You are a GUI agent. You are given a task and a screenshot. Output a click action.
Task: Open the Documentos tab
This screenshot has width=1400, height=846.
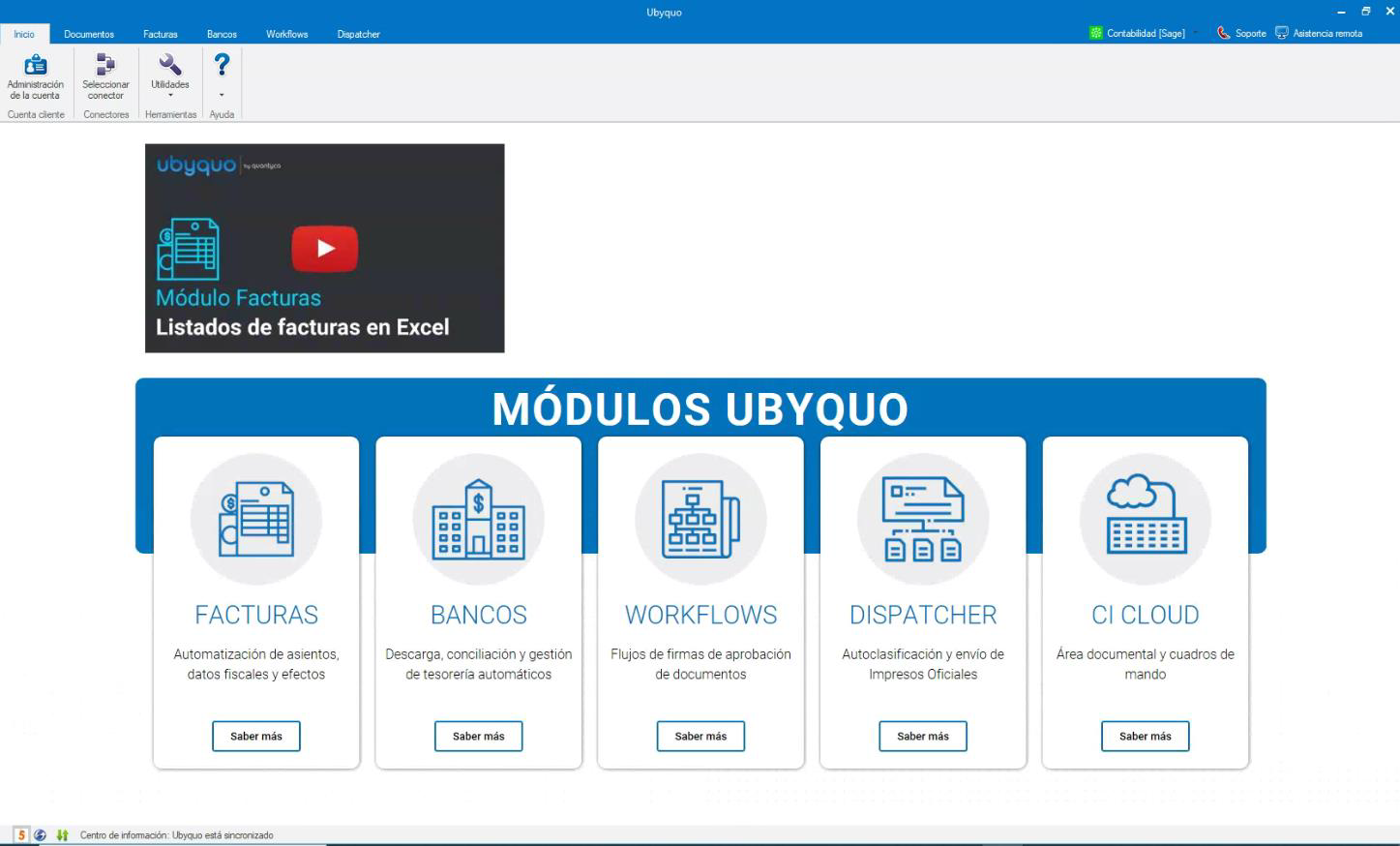[x=89, y=34]
